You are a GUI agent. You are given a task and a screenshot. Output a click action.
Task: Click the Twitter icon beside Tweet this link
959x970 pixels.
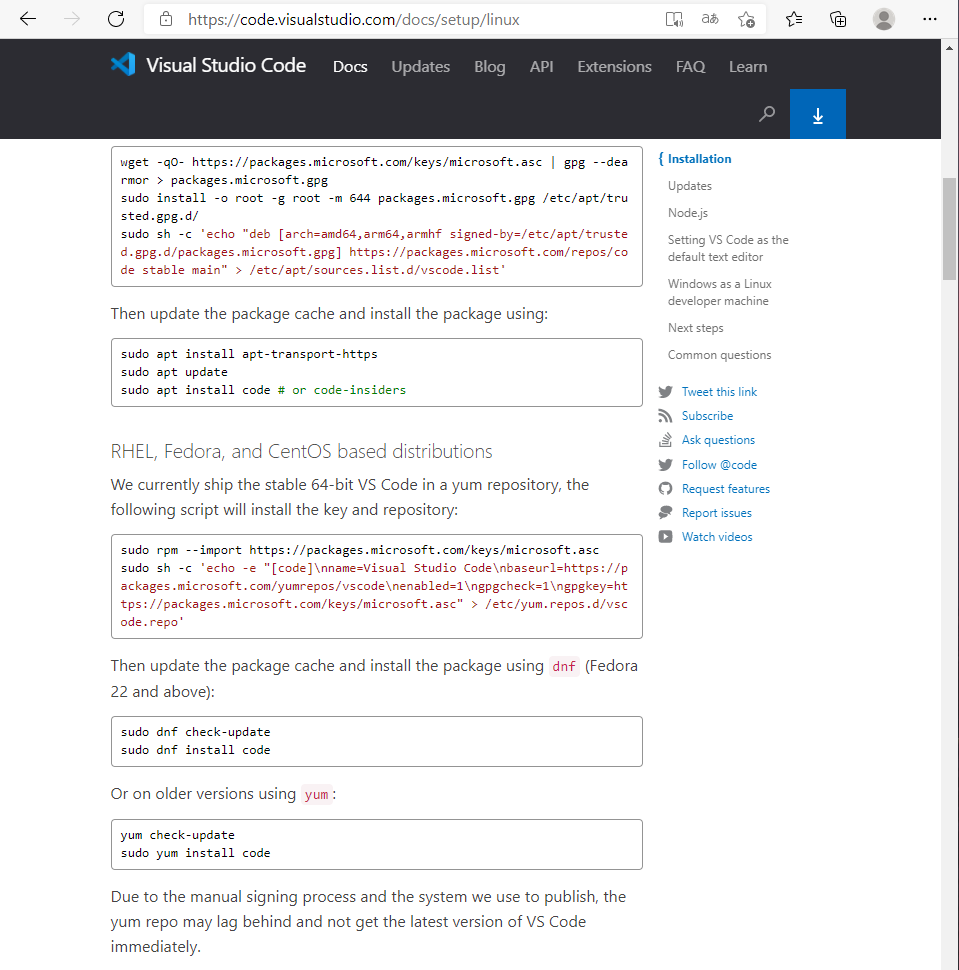click(665, 392)
